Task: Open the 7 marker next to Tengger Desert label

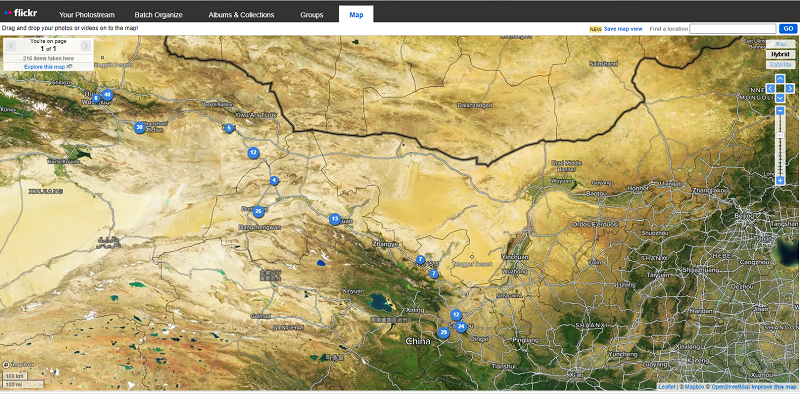Action: coord(434,274)
